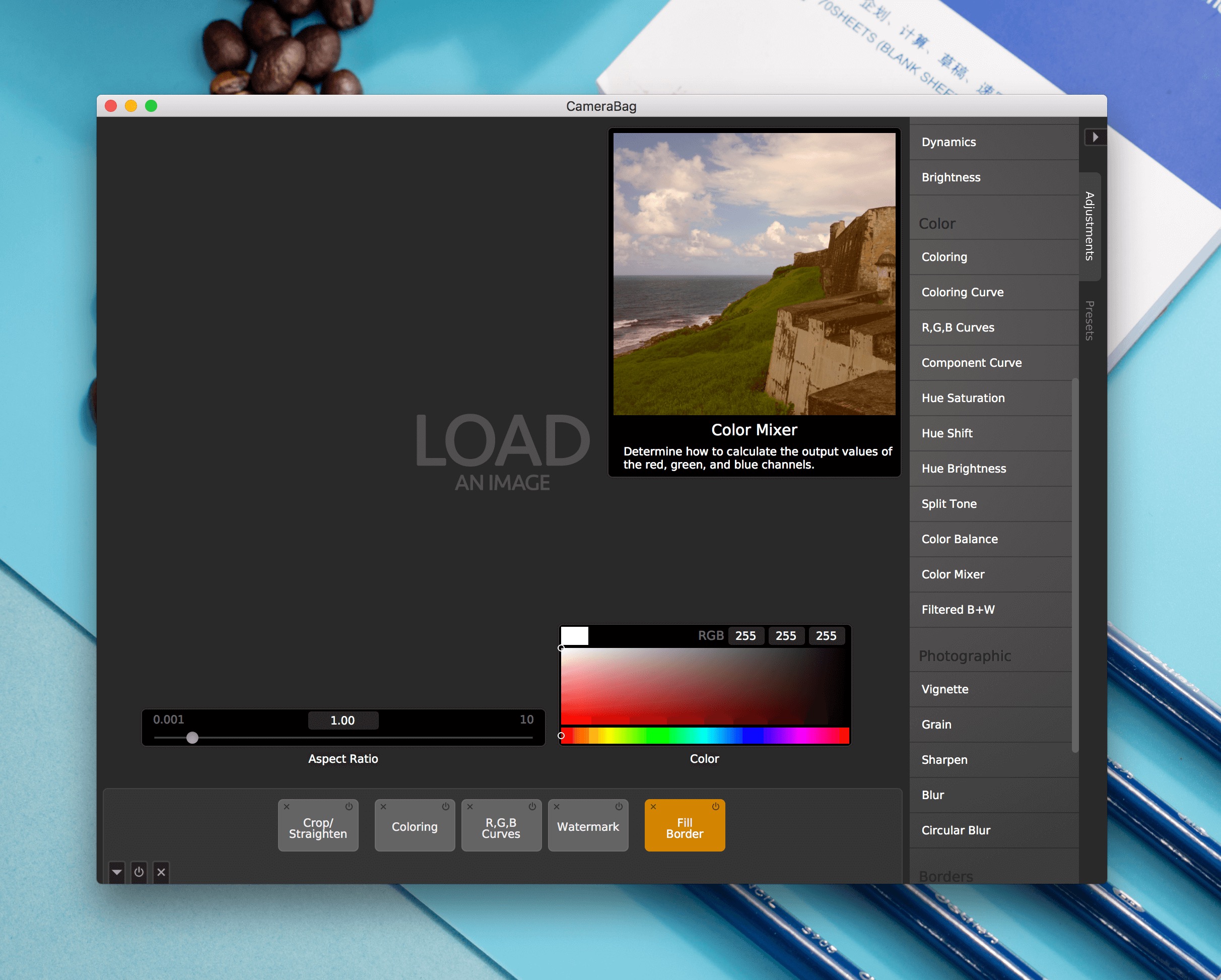
Task: Remove the Coloring tile with its X
Action: (383, 807)
